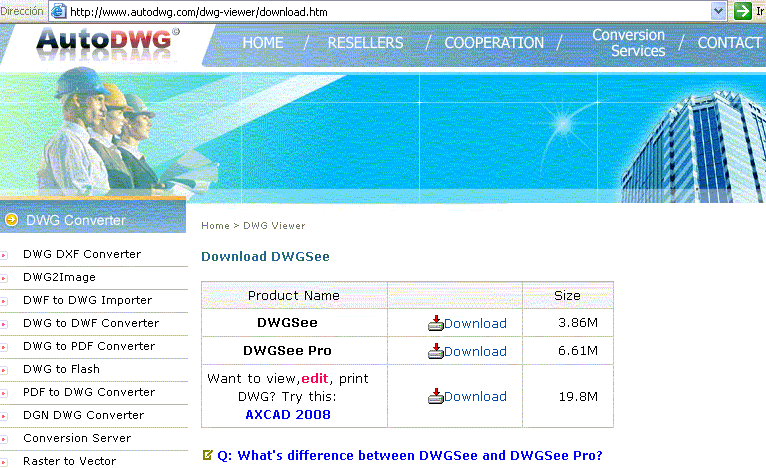Image resolution: width=766 pixels, height=468 pixels.
Task: Click the 'Size' column header
Action: coord(567,296)
